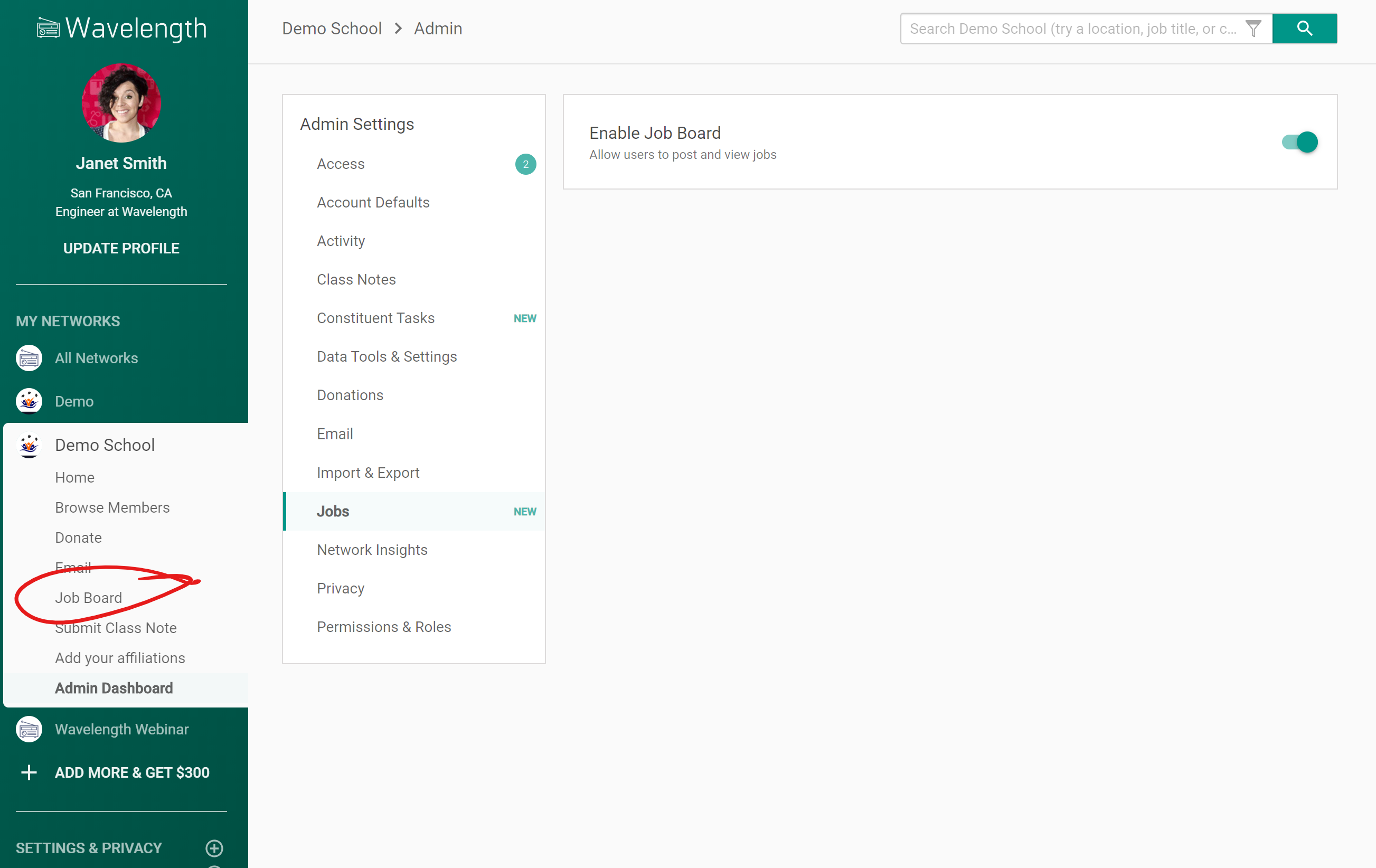
Task: Toggle the Enable Job Board switch
Action: (x=1299, y=141)
